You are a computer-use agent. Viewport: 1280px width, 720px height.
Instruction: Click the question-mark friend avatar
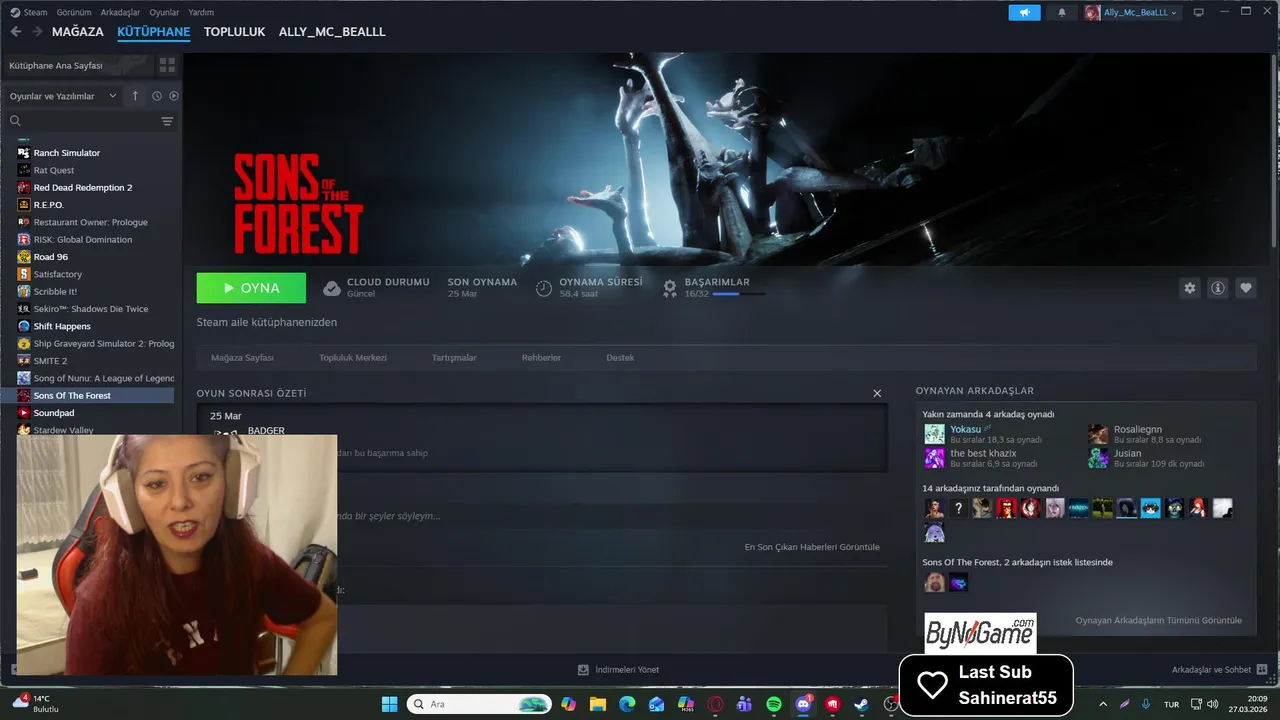[x=958, y=509]
